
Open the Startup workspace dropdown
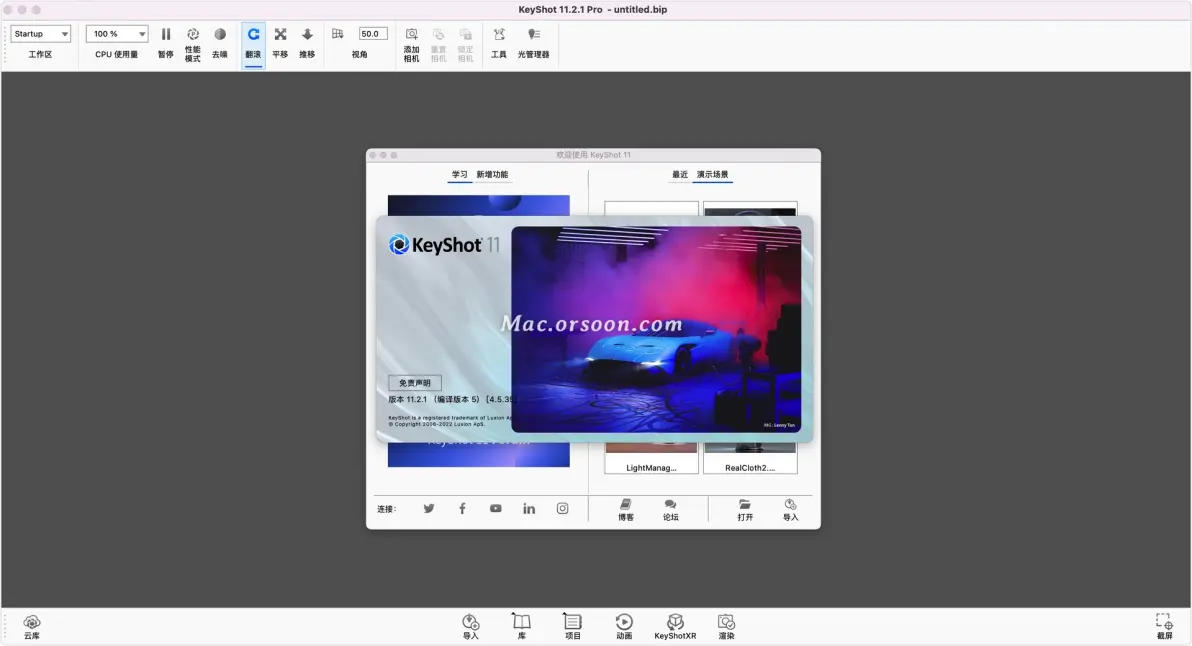pyautogui.click(x=40, y=33)
